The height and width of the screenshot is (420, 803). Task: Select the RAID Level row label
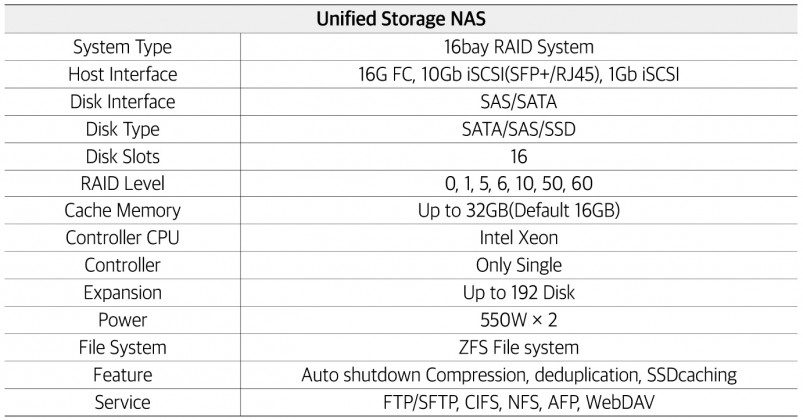(x=122, y=183)
